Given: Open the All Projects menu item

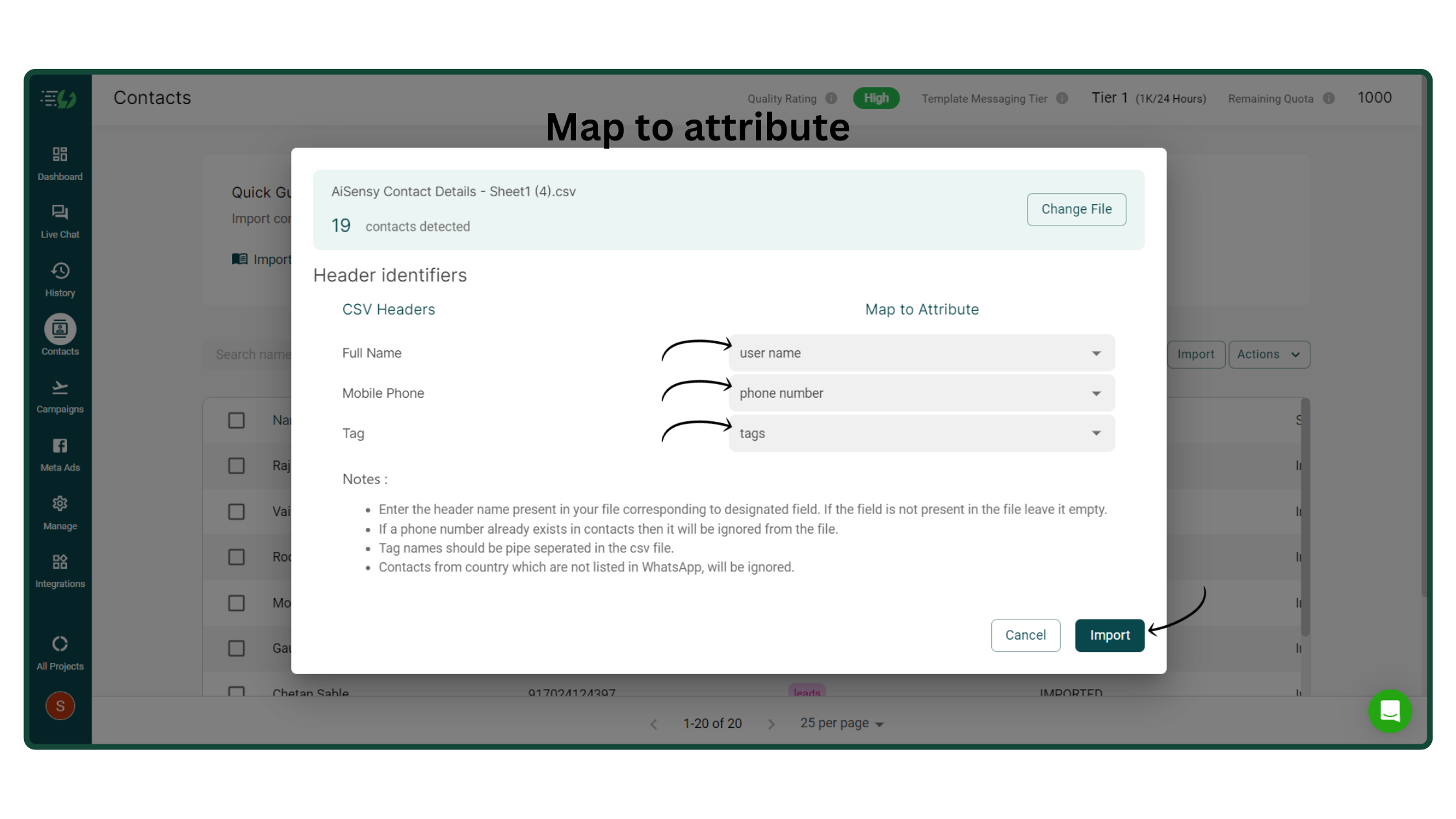Looking at the screenshot, I should (x=60, y=653).
